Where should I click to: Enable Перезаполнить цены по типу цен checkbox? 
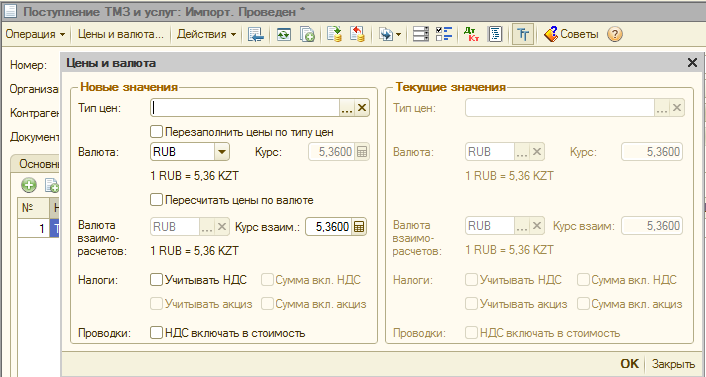tap(156, 132)
